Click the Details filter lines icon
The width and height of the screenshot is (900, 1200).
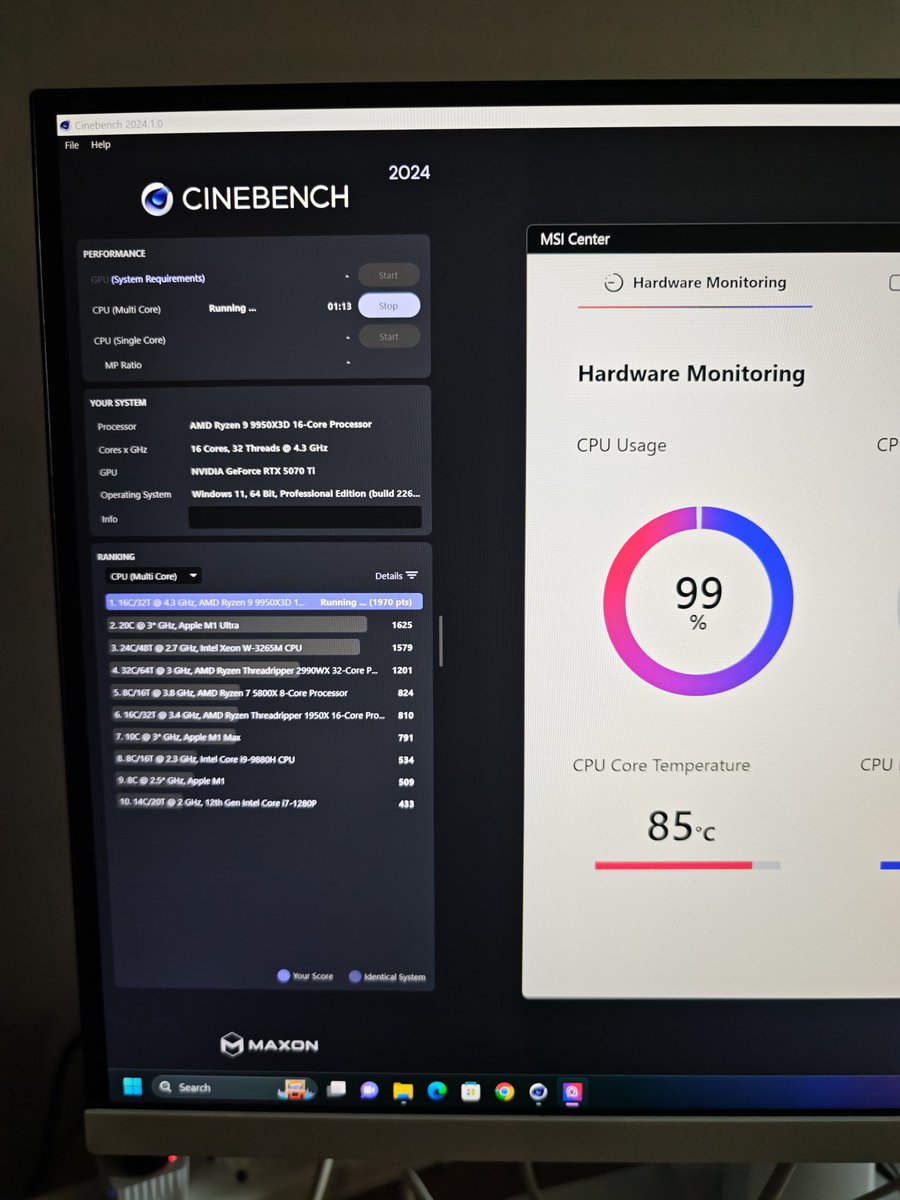tap(411, 576)
